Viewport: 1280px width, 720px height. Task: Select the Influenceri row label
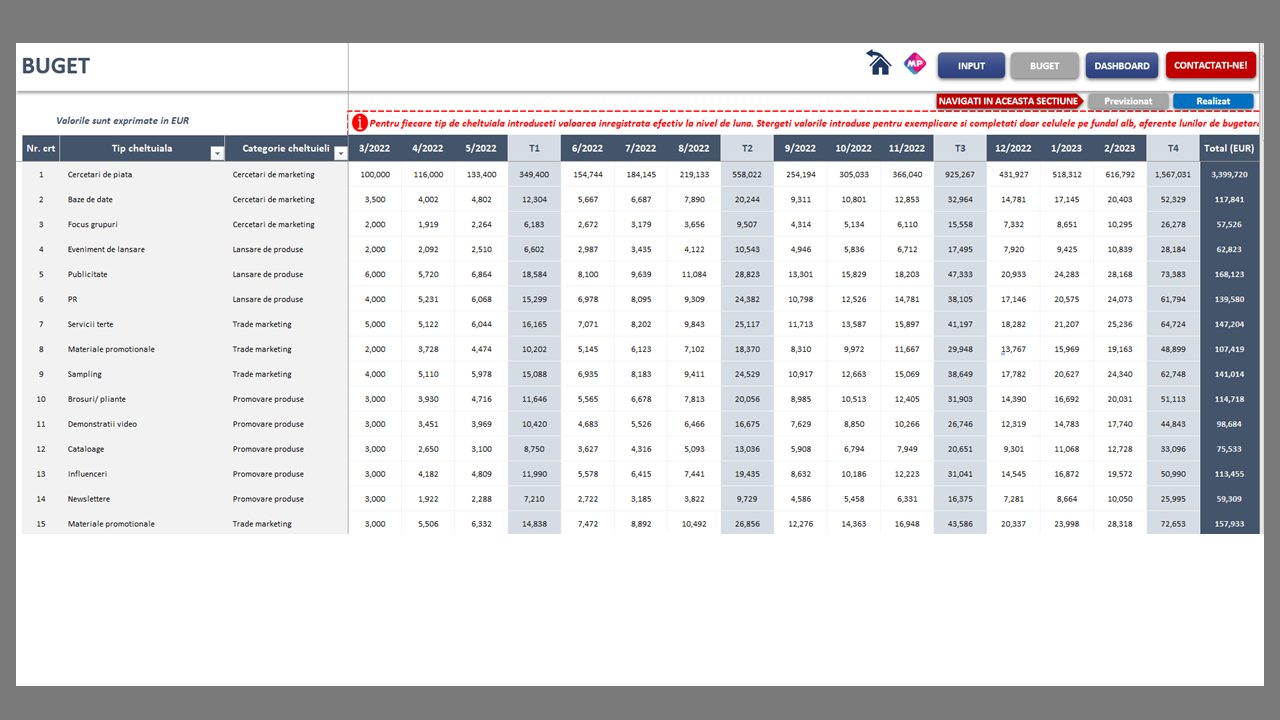(87, 474)
